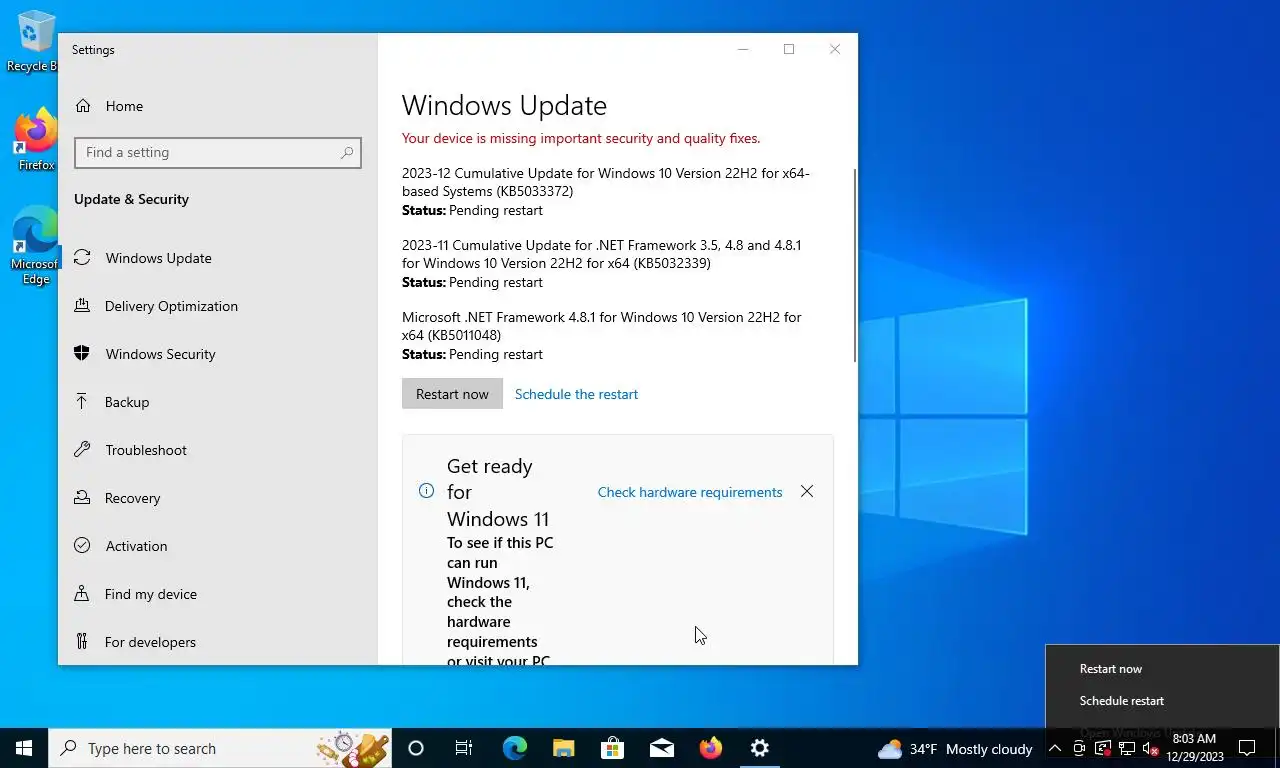
Task: Open Check hardware requirements link
Action: 690,492
